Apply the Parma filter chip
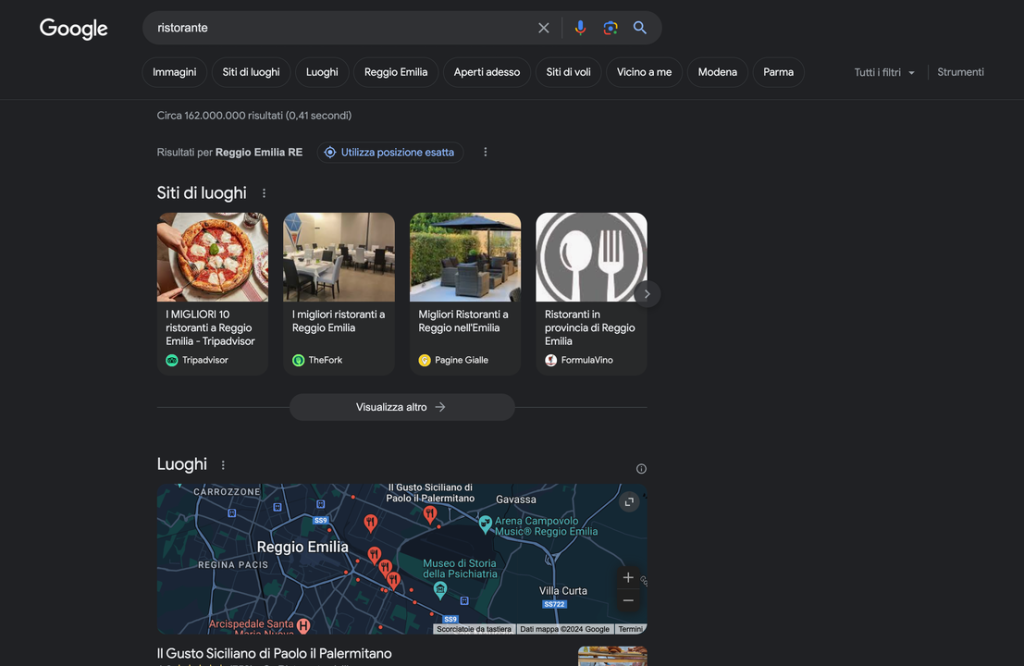 (778, 72)
